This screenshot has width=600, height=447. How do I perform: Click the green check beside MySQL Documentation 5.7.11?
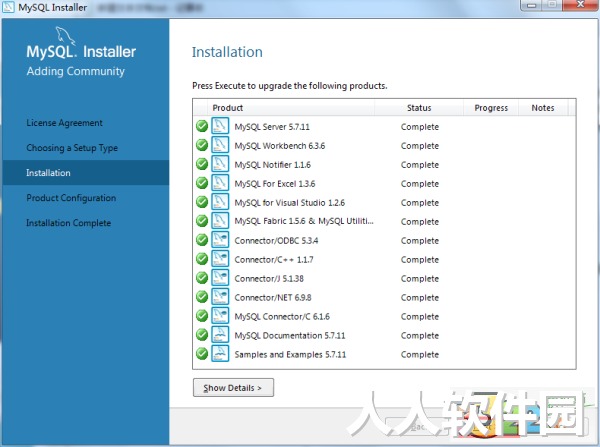pos(202,335)
